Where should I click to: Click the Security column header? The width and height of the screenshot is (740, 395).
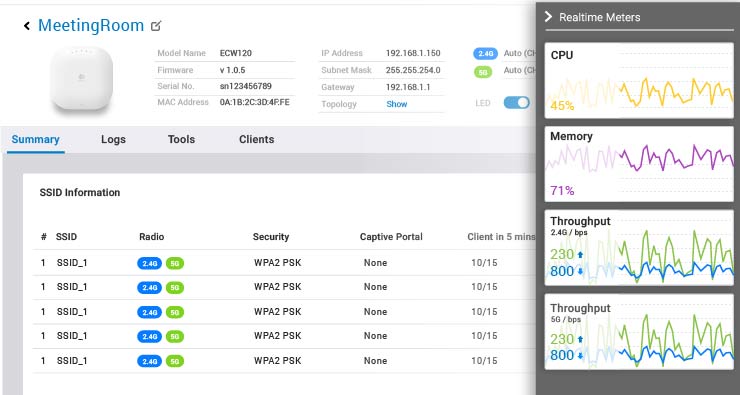point(271,237)
